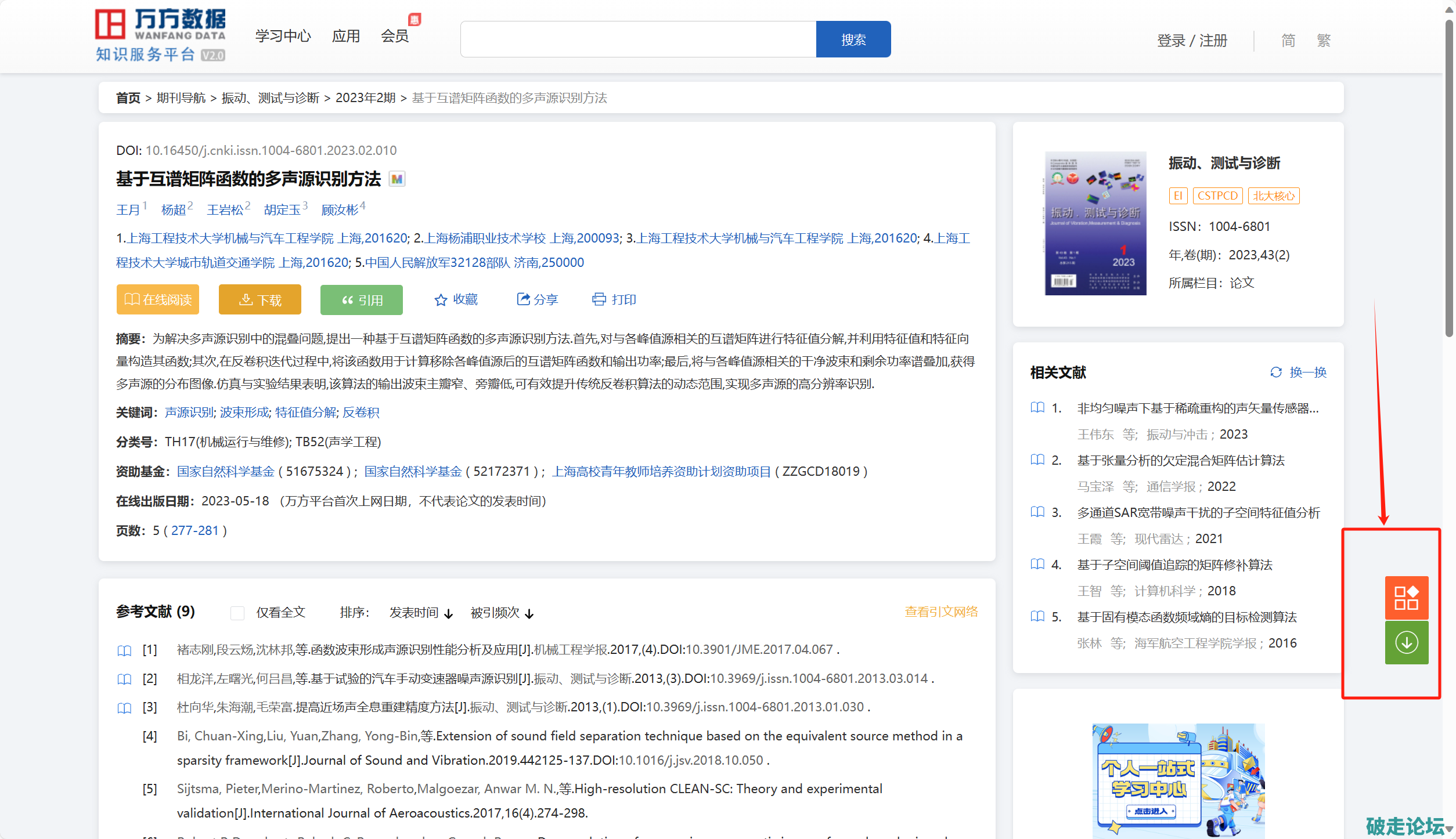Switch to simplified Chinese 简
Screen dimensions: 1456x839
tap(1288, 41)
